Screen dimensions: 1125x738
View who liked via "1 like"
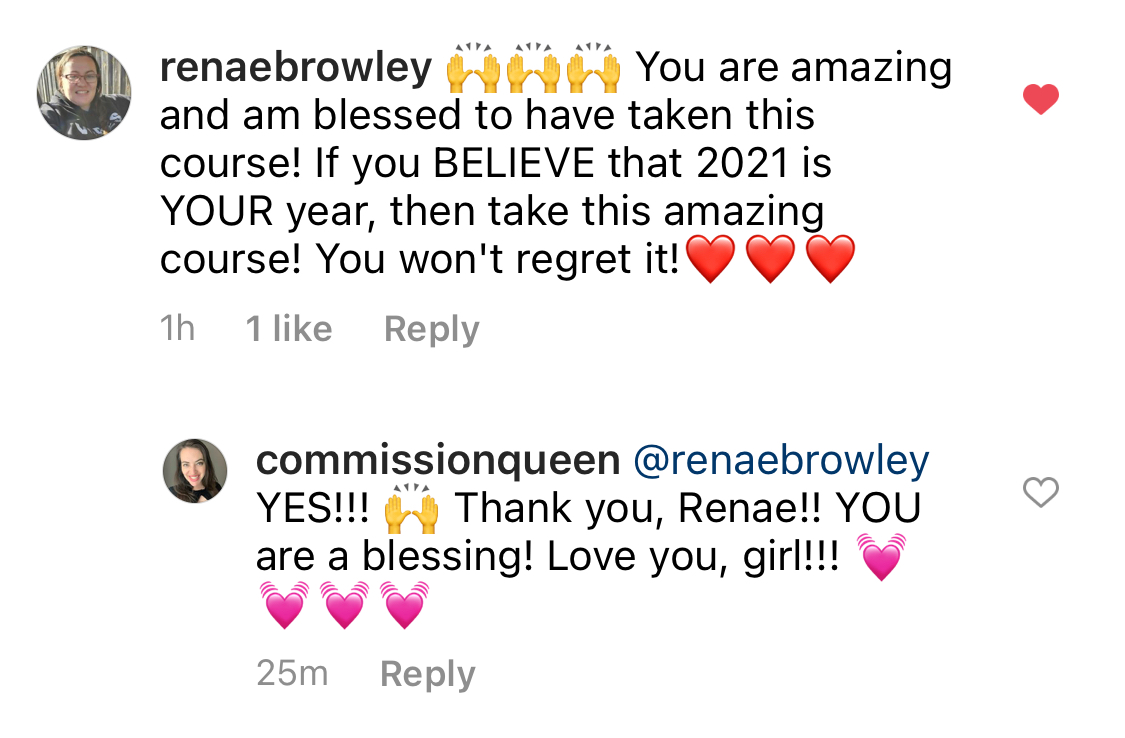pos(289,329)
